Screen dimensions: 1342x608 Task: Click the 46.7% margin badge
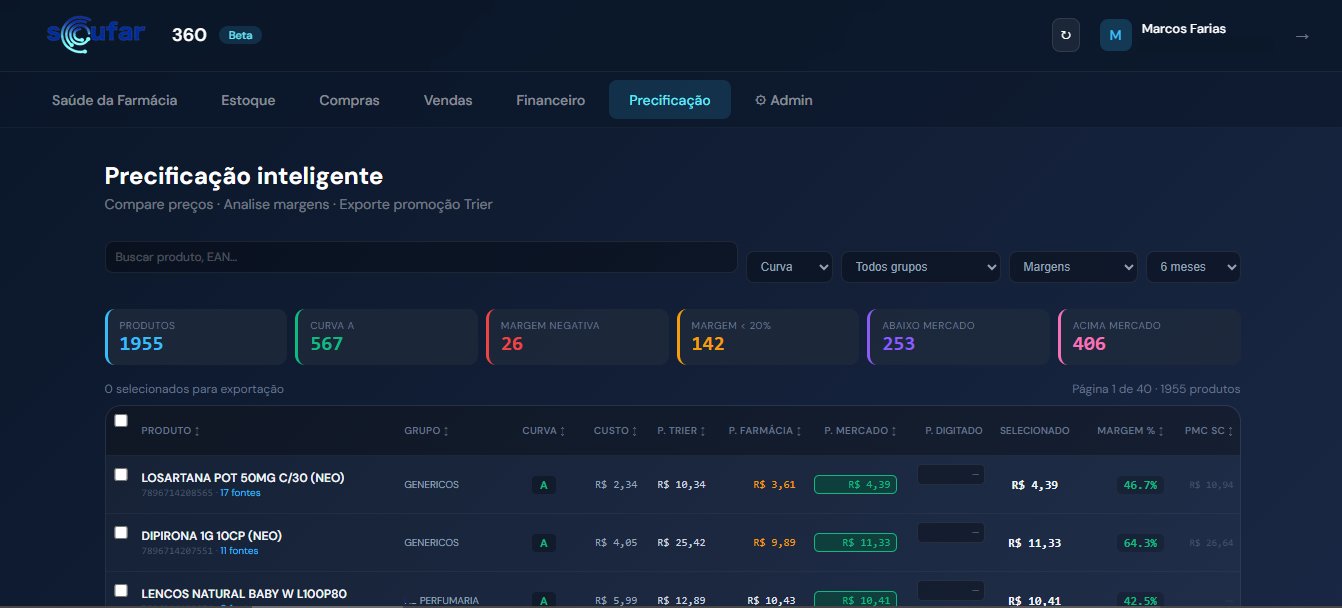pyautogui.click(x=1140, y=485)
